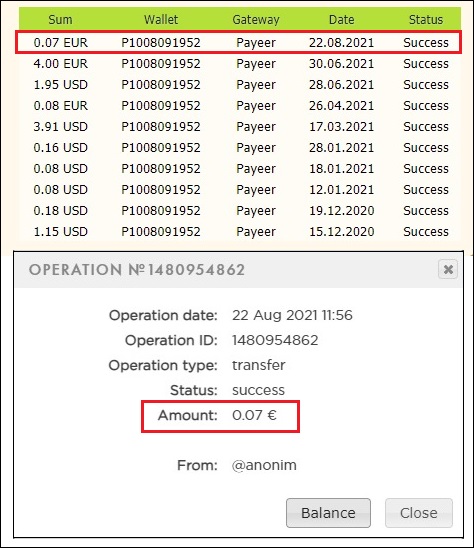Select the Gateway column header
This screenshot has height=548, width=474.
pos(256,20)
